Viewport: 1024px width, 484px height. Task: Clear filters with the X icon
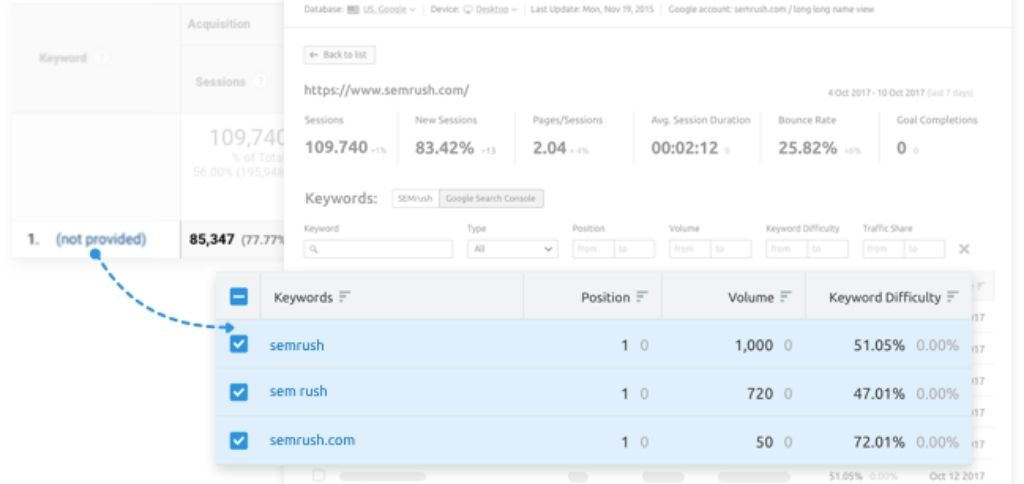(x=964, y=249)
